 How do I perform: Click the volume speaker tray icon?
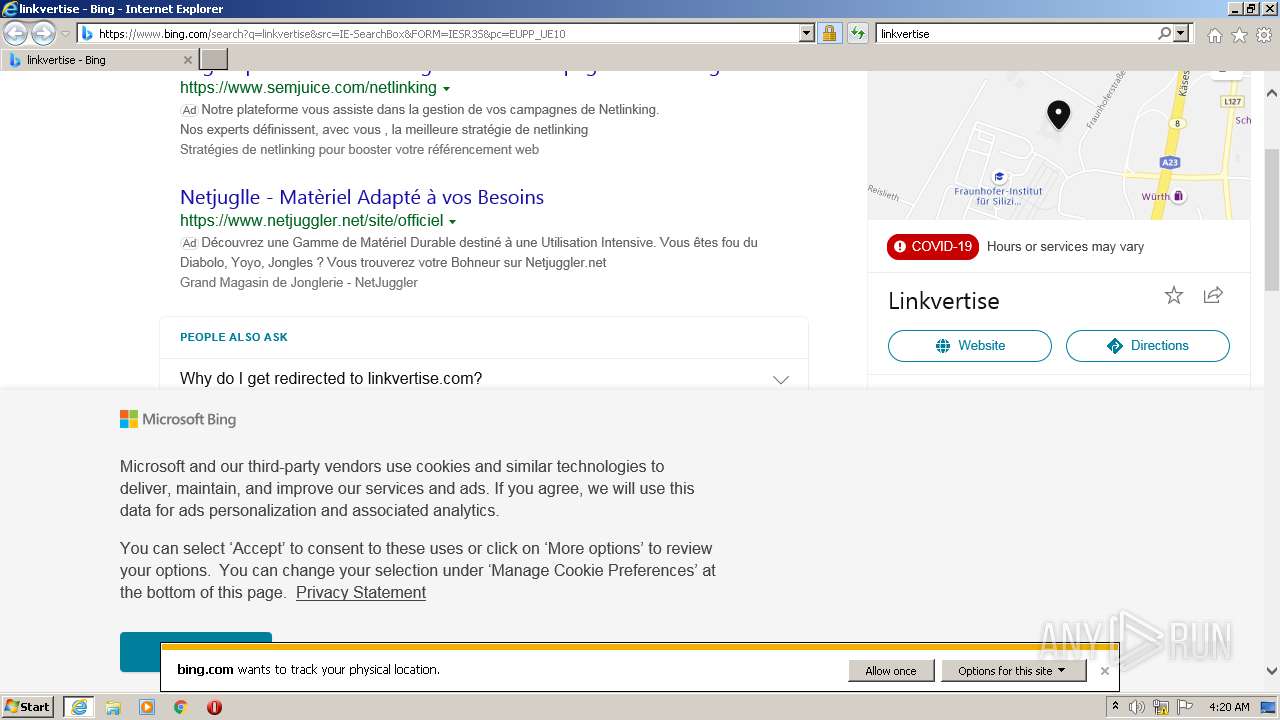pos(1138,707)
